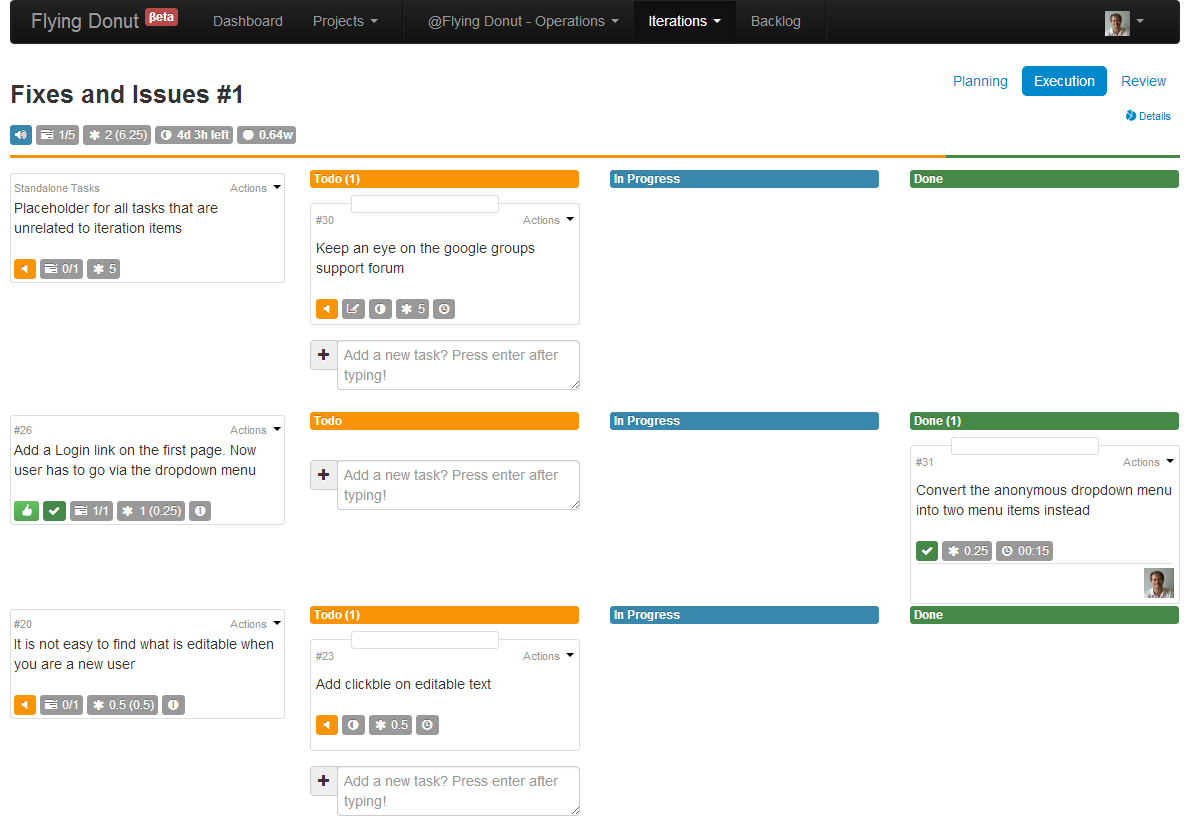
Task: Open the Details link
Action: (1148, 116)
